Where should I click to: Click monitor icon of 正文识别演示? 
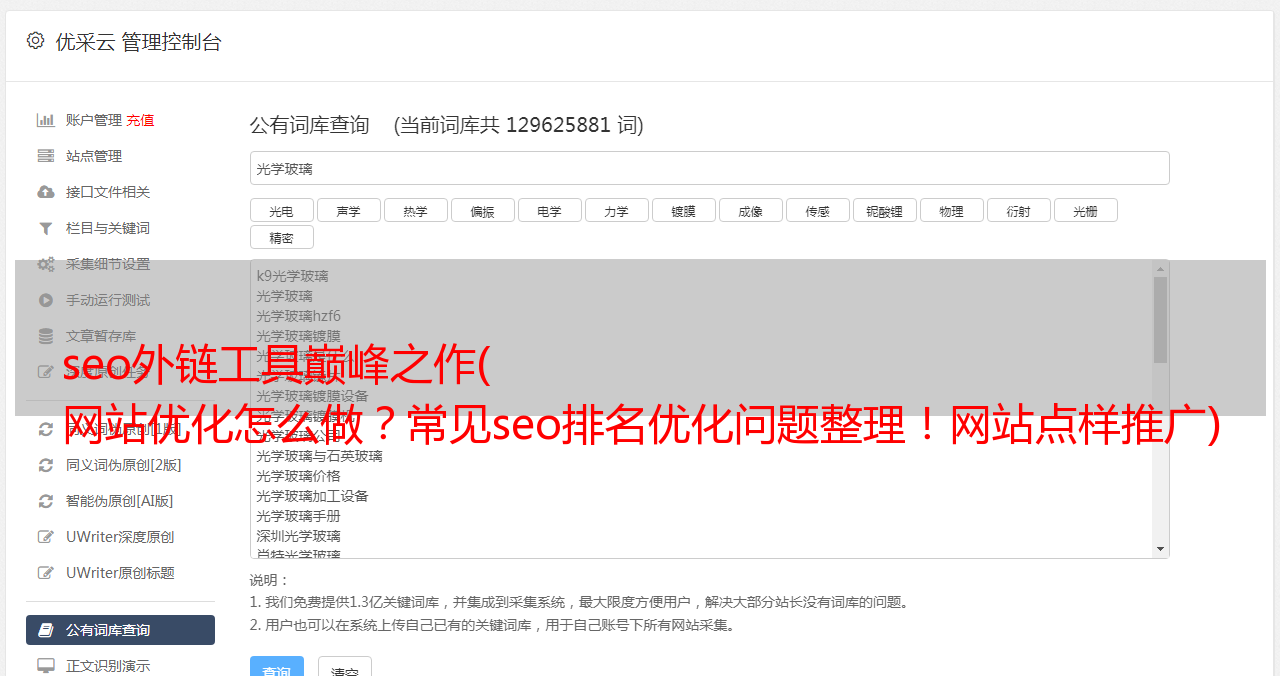[46, 665]
